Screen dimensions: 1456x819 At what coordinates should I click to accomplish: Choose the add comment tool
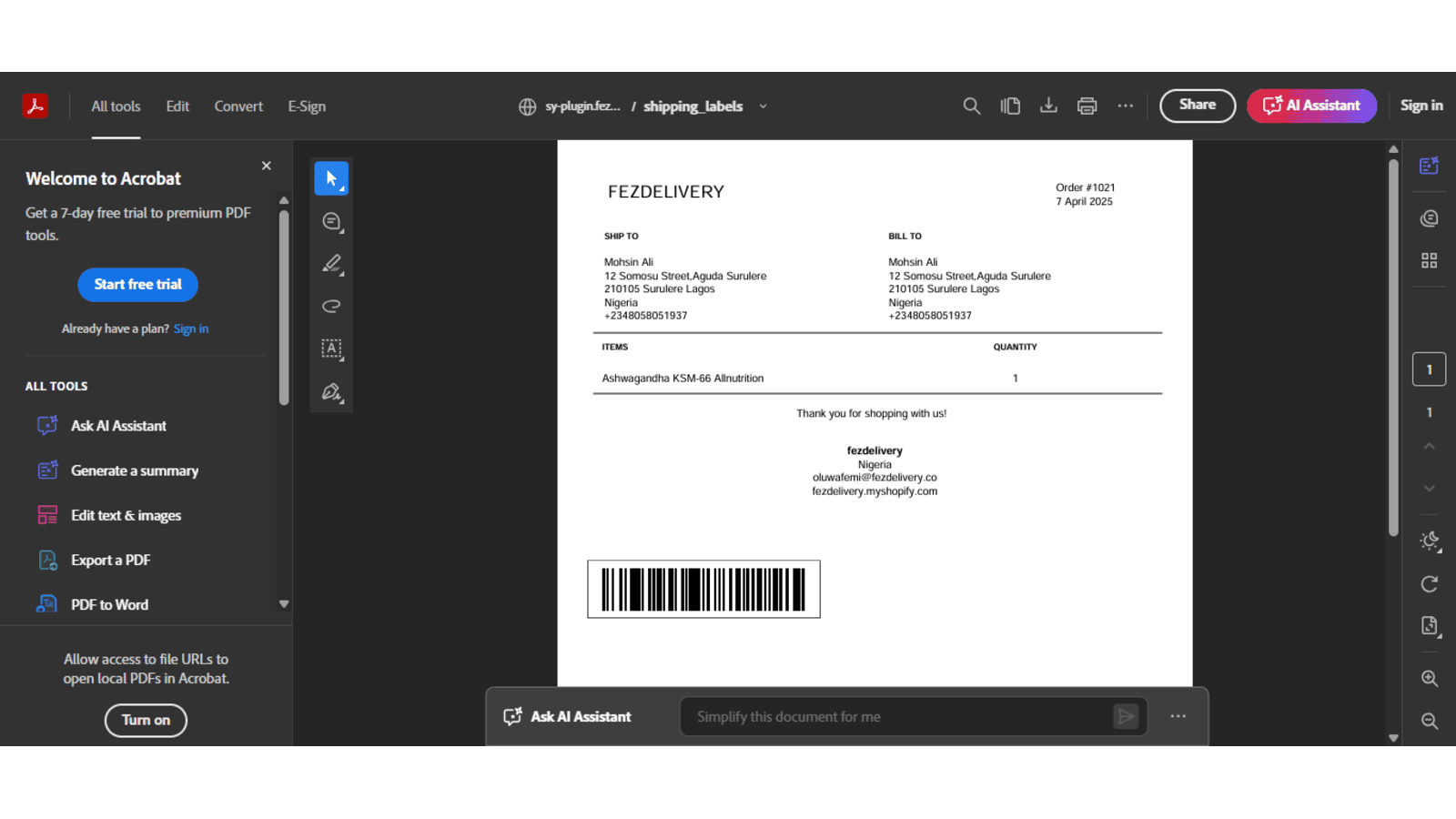tap(331, 221)
